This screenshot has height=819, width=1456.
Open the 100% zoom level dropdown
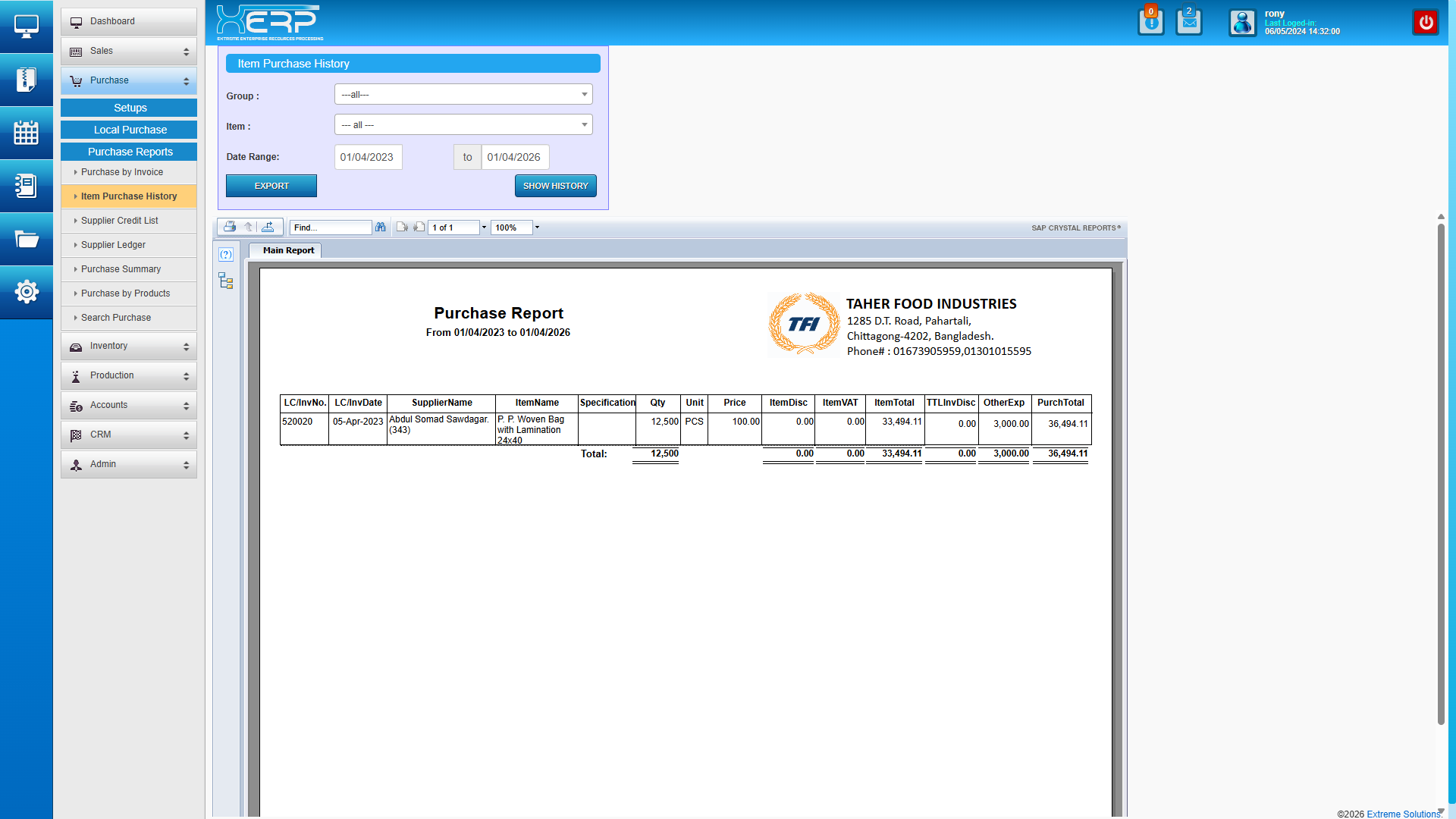tap(537, 227)
